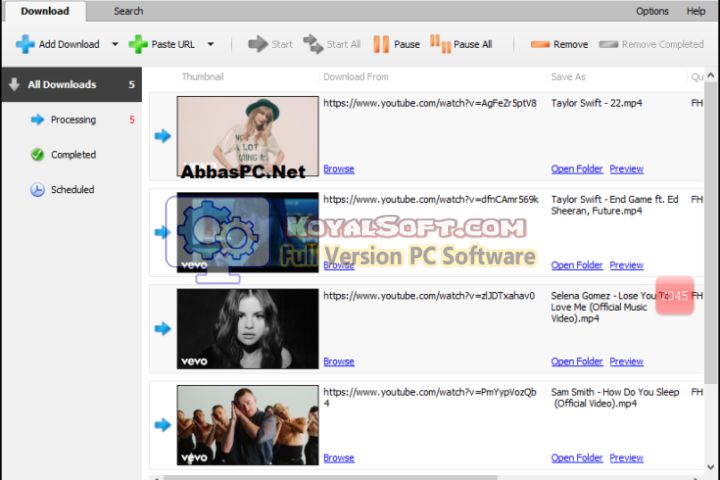The width and height of the screenshot is (720, 480).
Task: Click status arrow of Selena Gomez row
Action: tap(163, 329)
